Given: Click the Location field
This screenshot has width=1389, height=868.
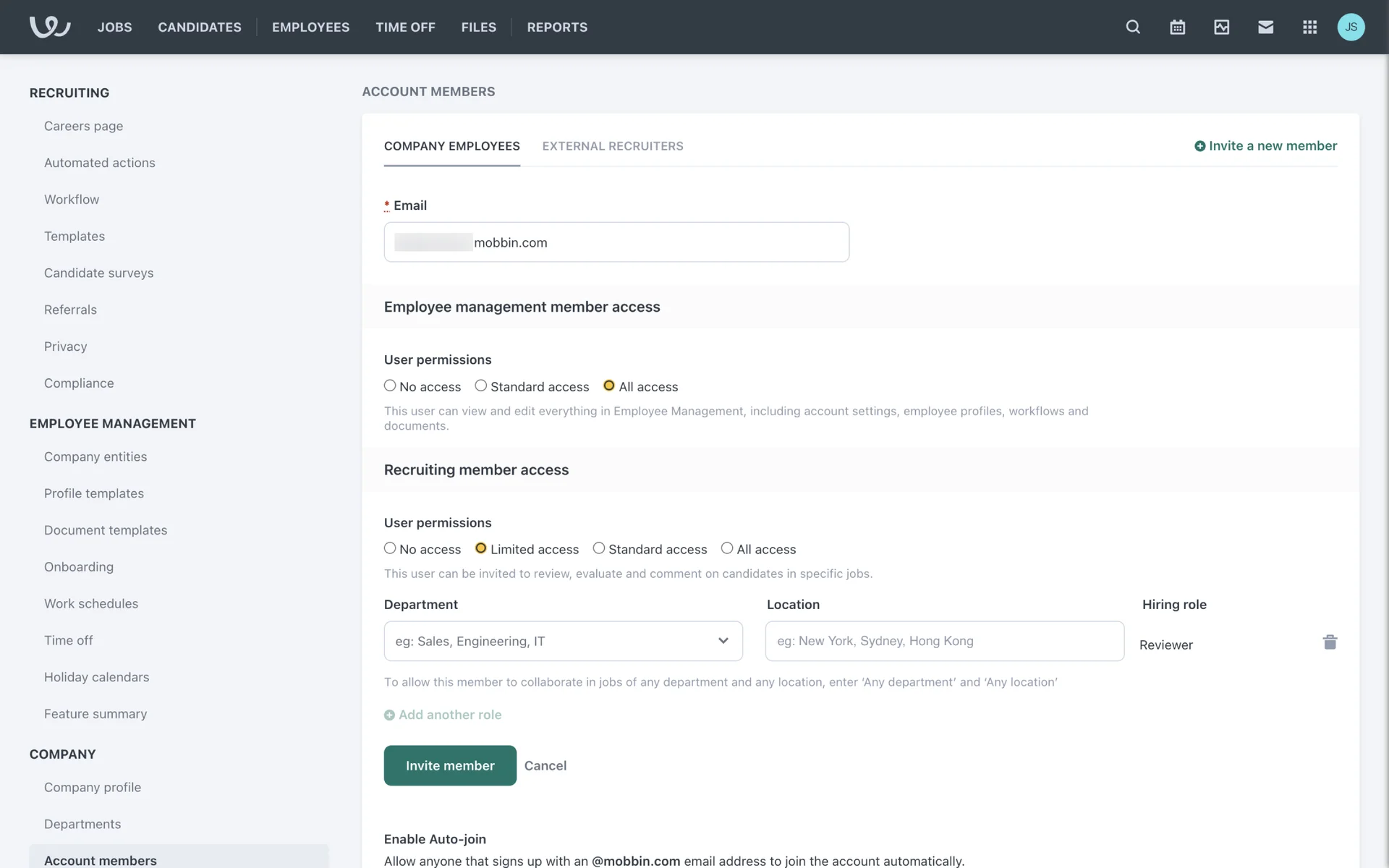Looking at the screenshot, I should pos(944,641).
